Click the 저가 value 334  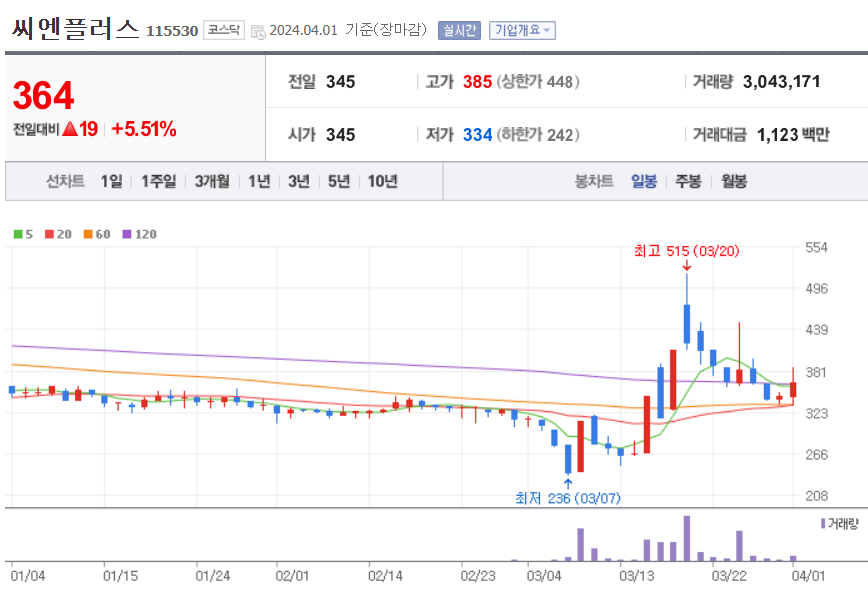tap(477, 135)
